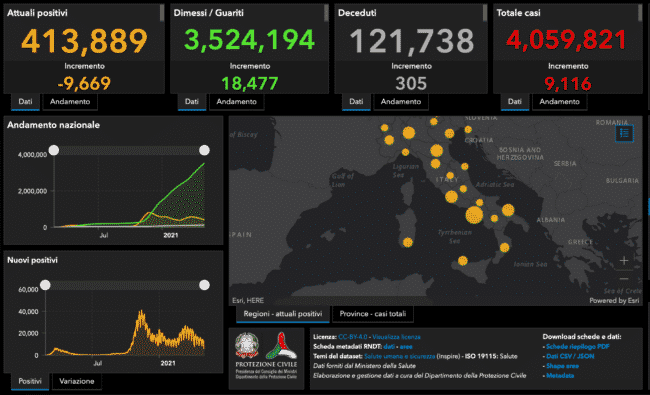The height and width of the screenshot is (395, 650).
Task: Click the Visualizza licenza link
Action: (x=396, y=337)
